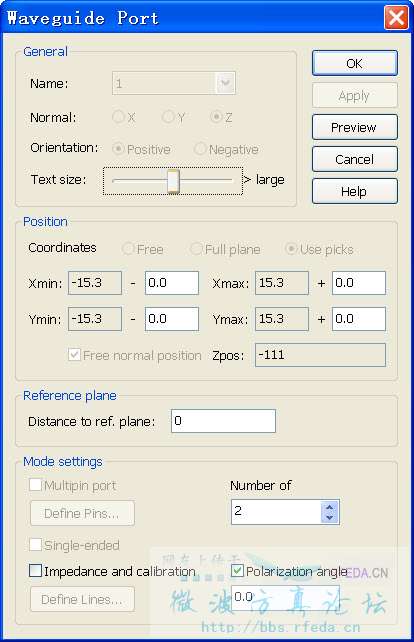Click the Xmin offset input field

(172, 283)
